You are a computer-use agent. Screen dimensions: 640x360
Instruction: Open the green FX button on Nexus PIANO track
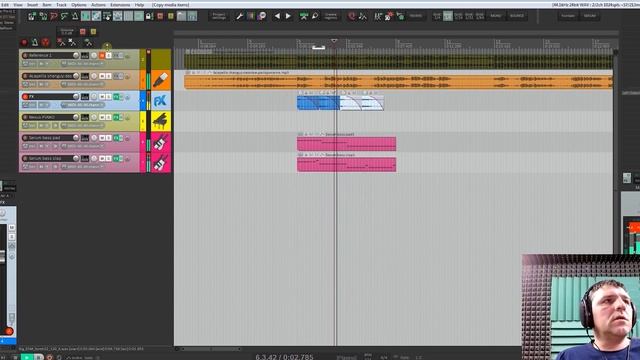[116, 117]
